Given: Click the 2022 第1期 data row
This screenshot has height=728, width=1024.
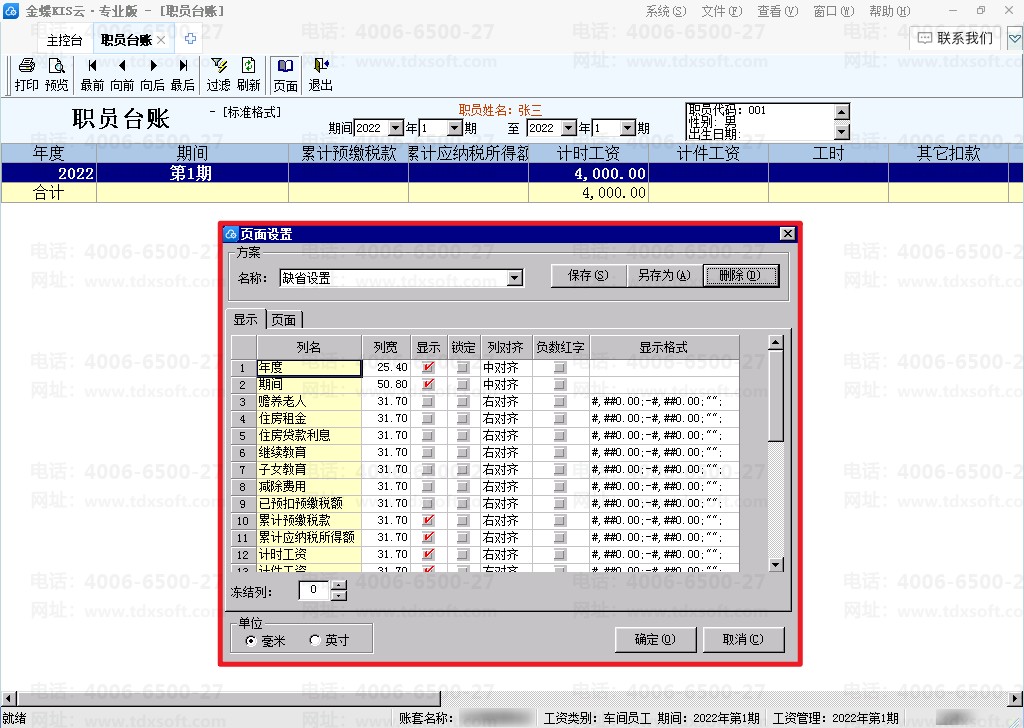Looking at the screenshot, I should 511,173.
